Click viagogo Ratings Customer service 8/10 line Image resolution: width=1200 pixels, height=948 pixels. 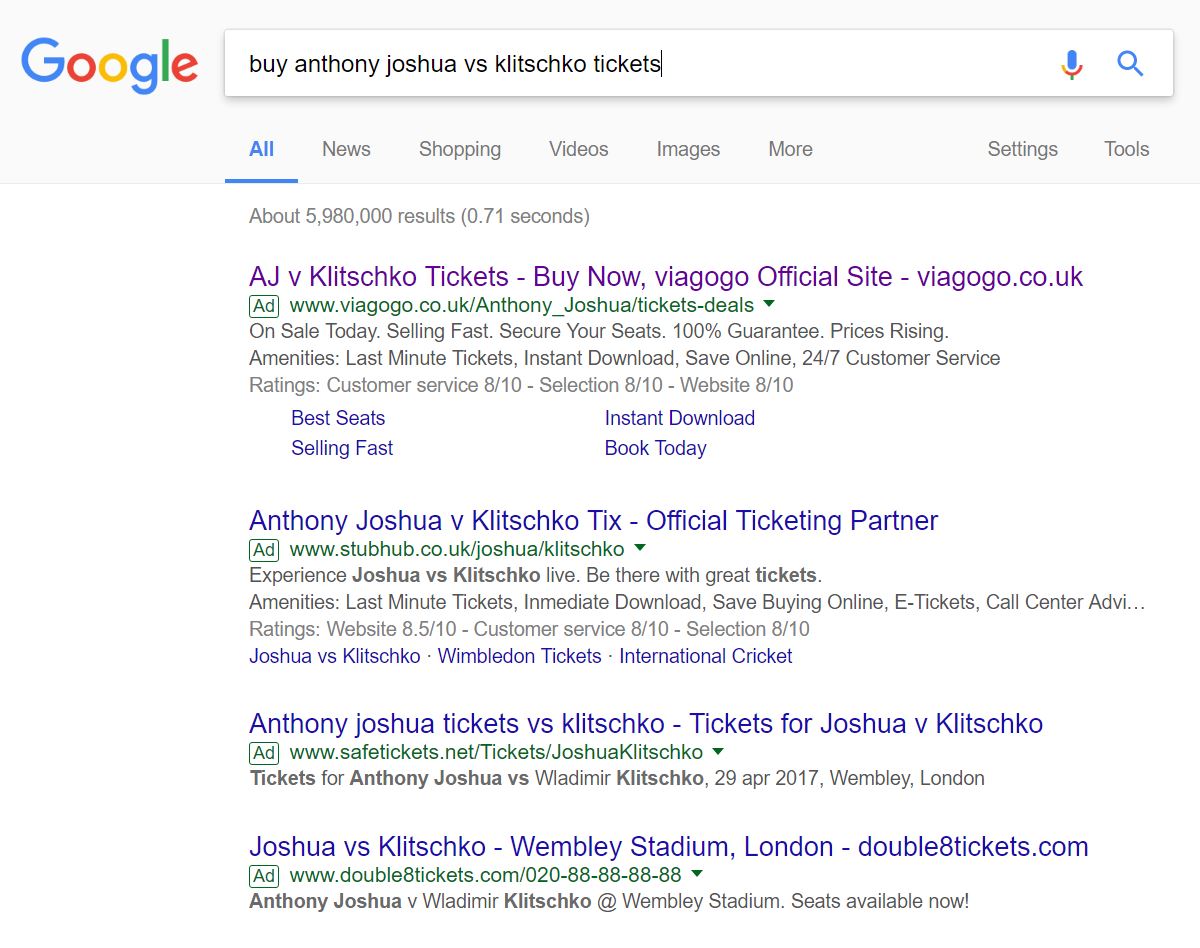[x=521, y=385]
